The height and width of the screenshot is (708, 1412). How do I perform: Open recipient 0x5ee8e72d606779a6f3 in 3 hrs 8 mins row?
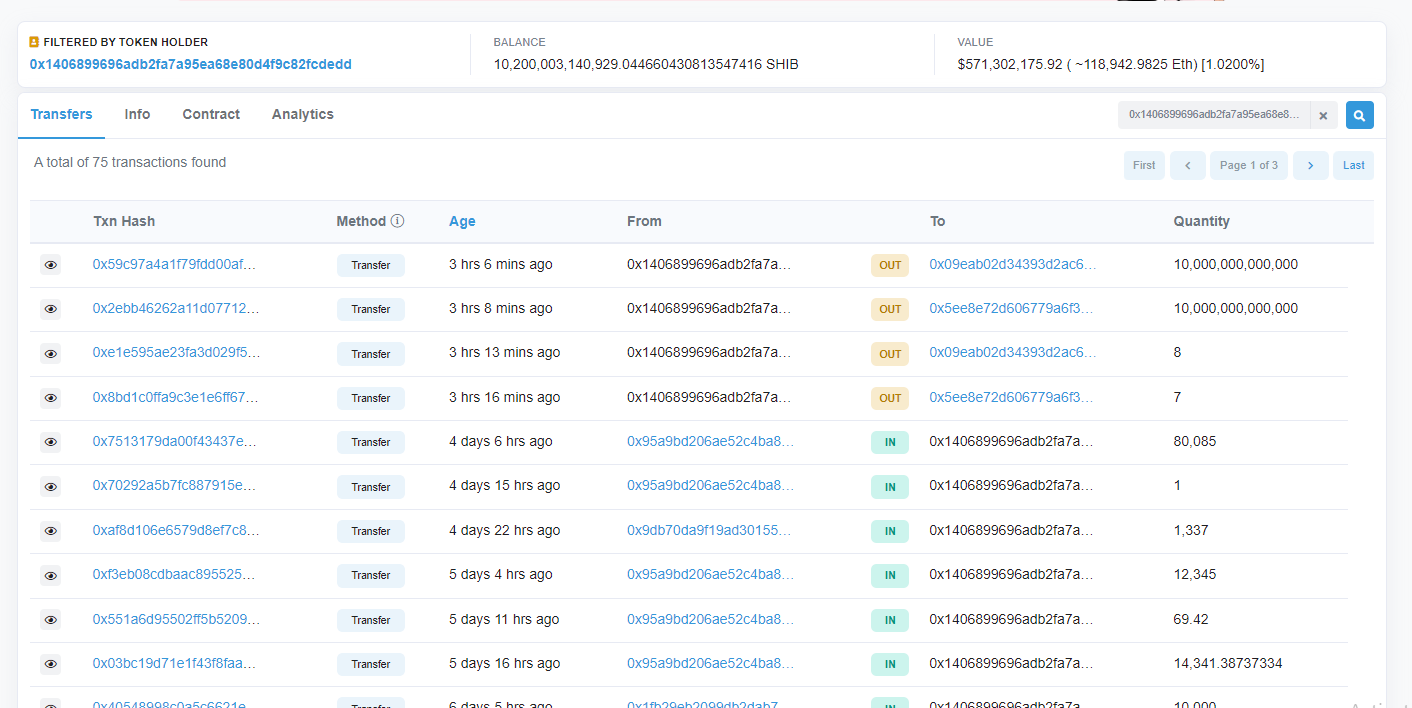click(x=1012, y=309)
